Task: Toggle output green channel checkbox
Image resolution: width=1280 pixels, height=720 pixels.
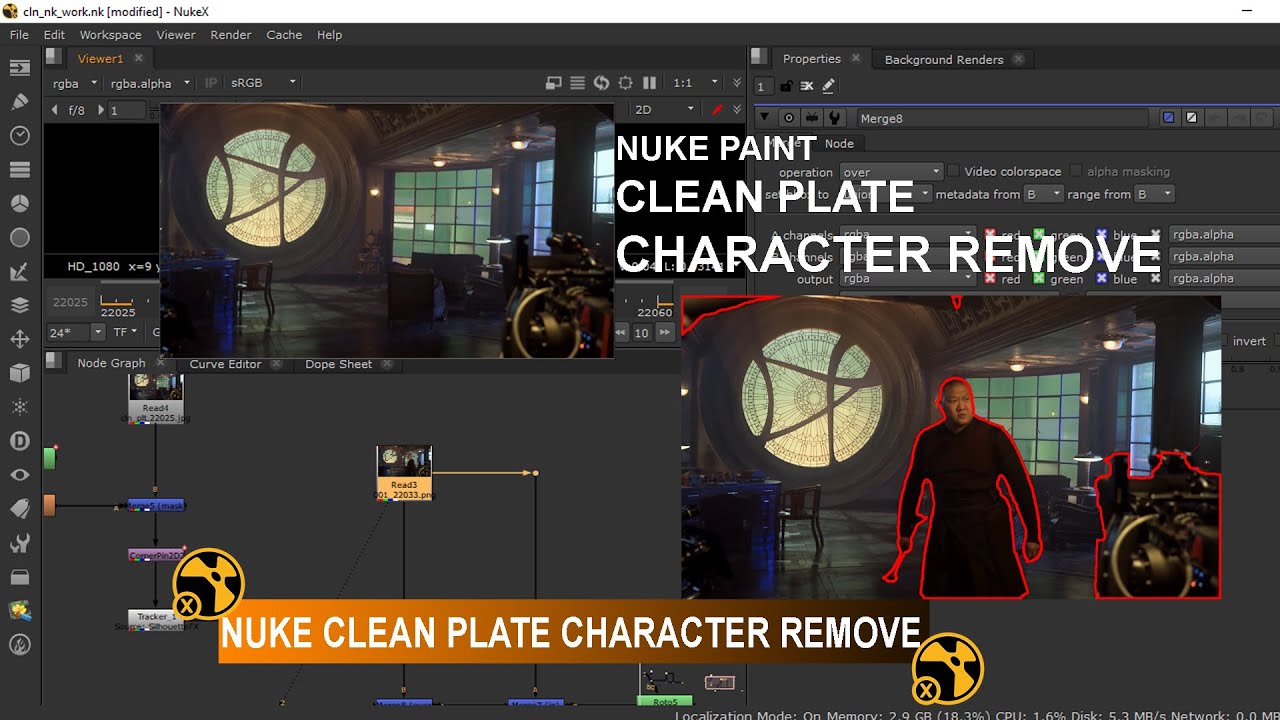Action: [x=1039, y=279]
